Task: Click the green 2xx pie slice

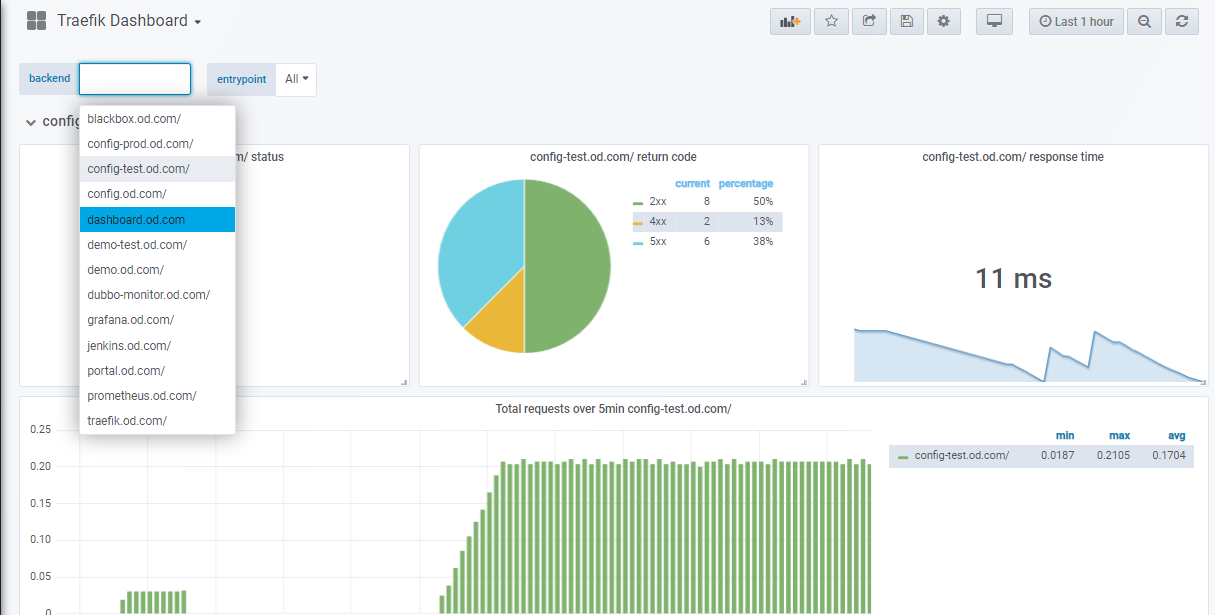Action: point(570,265)
